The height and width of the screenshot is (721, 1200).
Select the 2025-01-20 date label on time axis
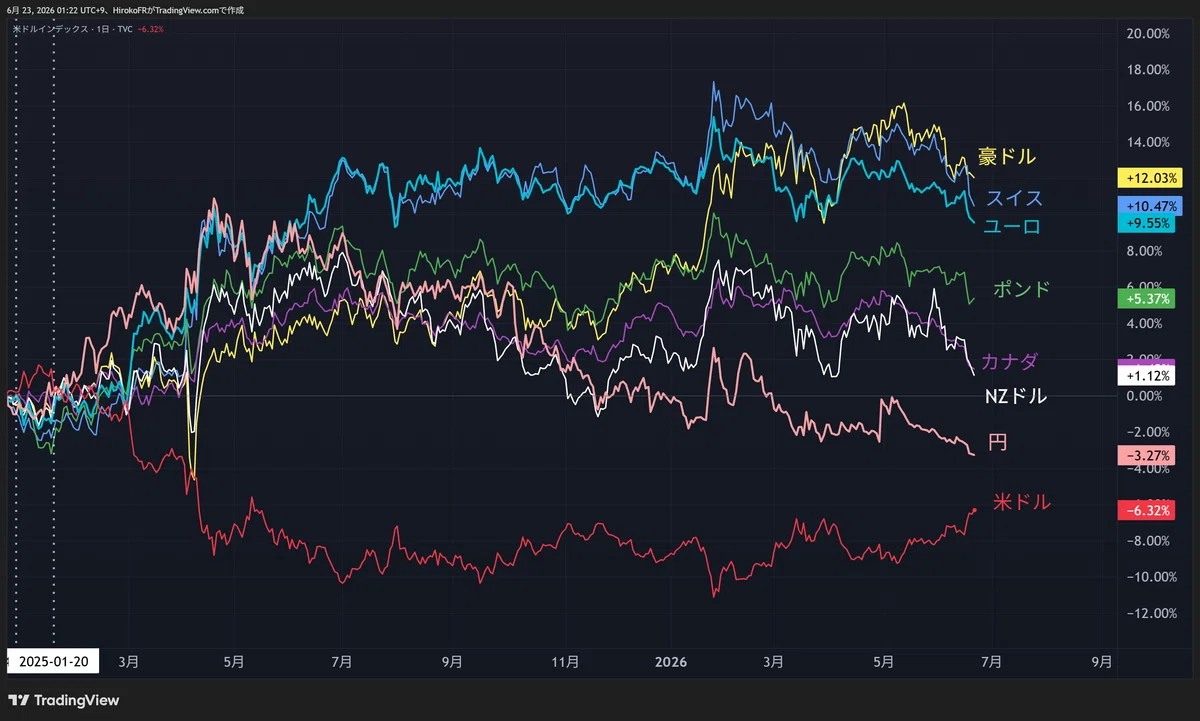(52, 661)
